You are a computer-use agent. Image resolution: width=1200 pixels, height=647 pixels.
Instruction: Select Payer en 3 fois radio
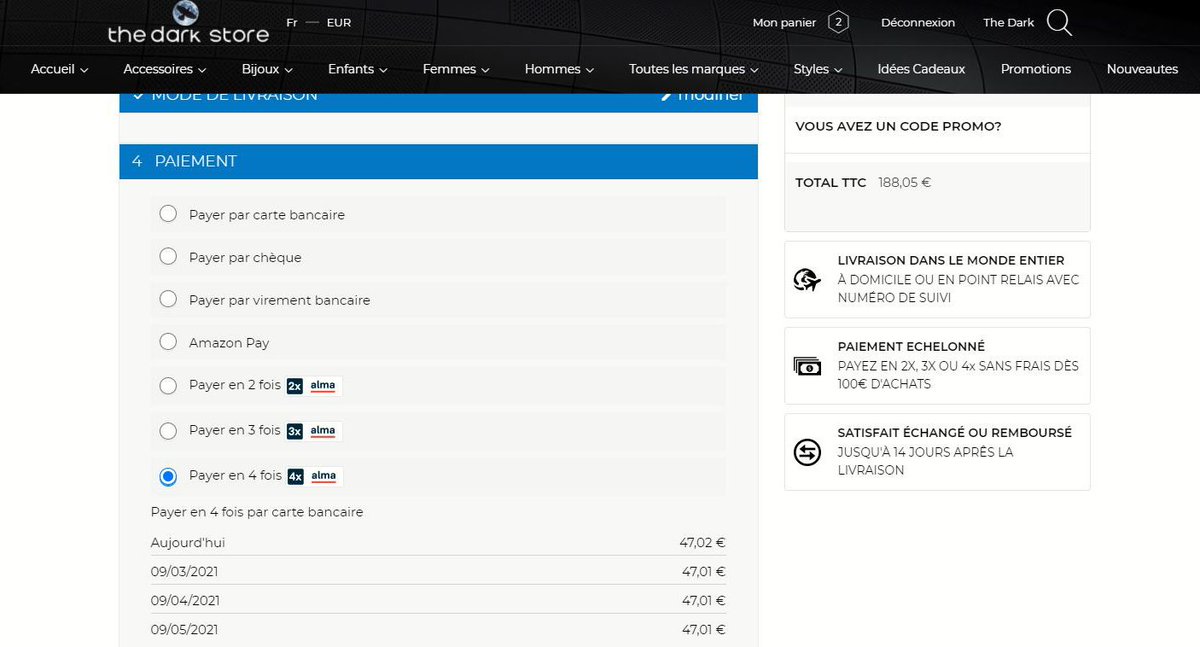168,430
